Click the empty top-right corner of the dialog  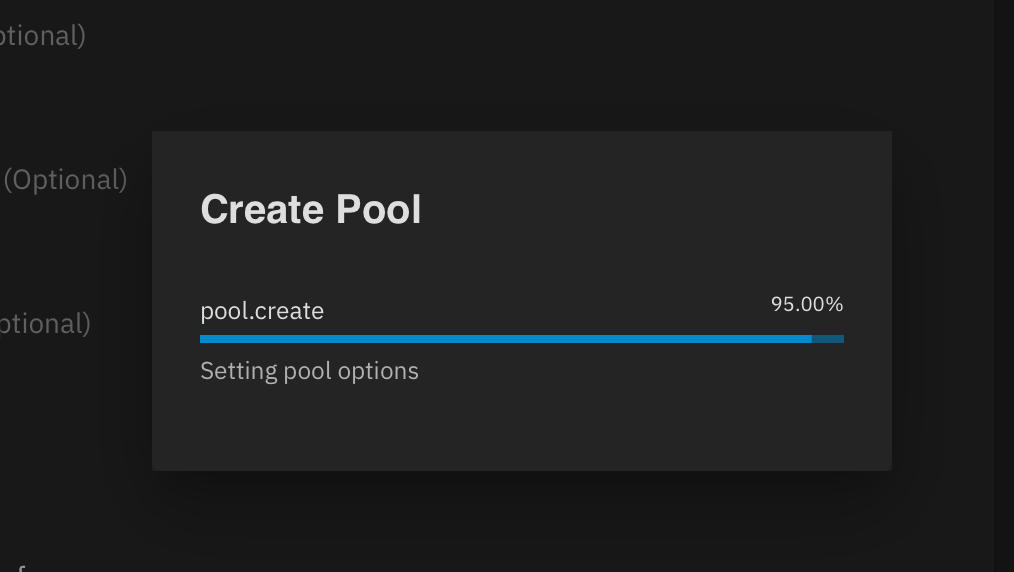[x=860, y=158]
